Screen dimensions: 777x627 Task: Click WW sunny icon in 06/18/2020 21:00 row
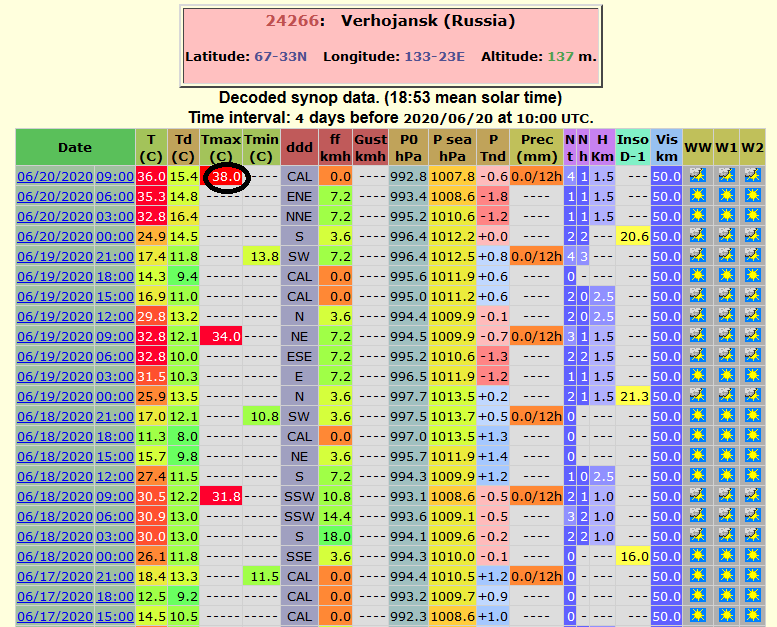(698, 415)
